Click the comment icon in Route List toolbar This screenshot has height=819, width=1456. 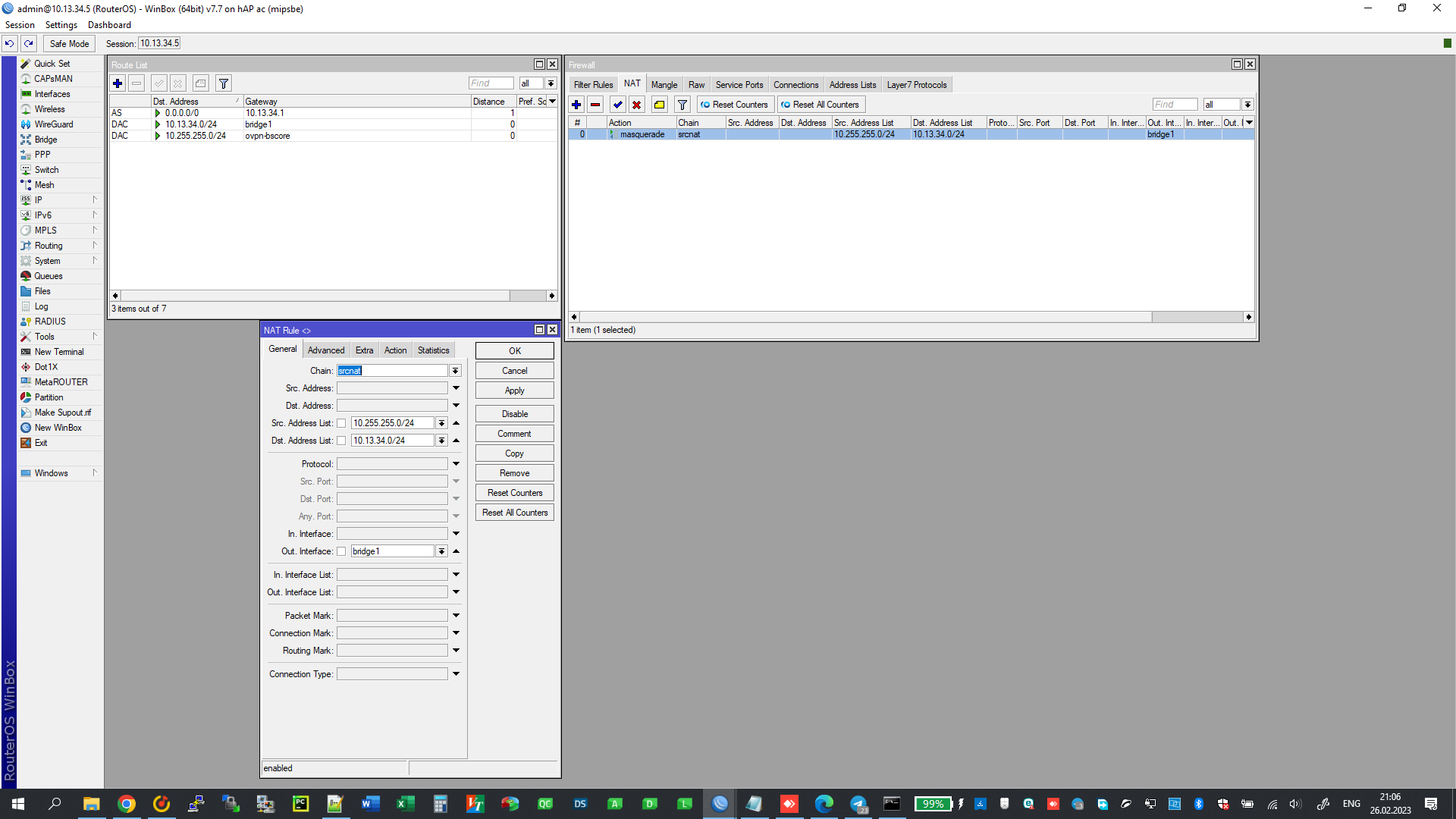201,83
